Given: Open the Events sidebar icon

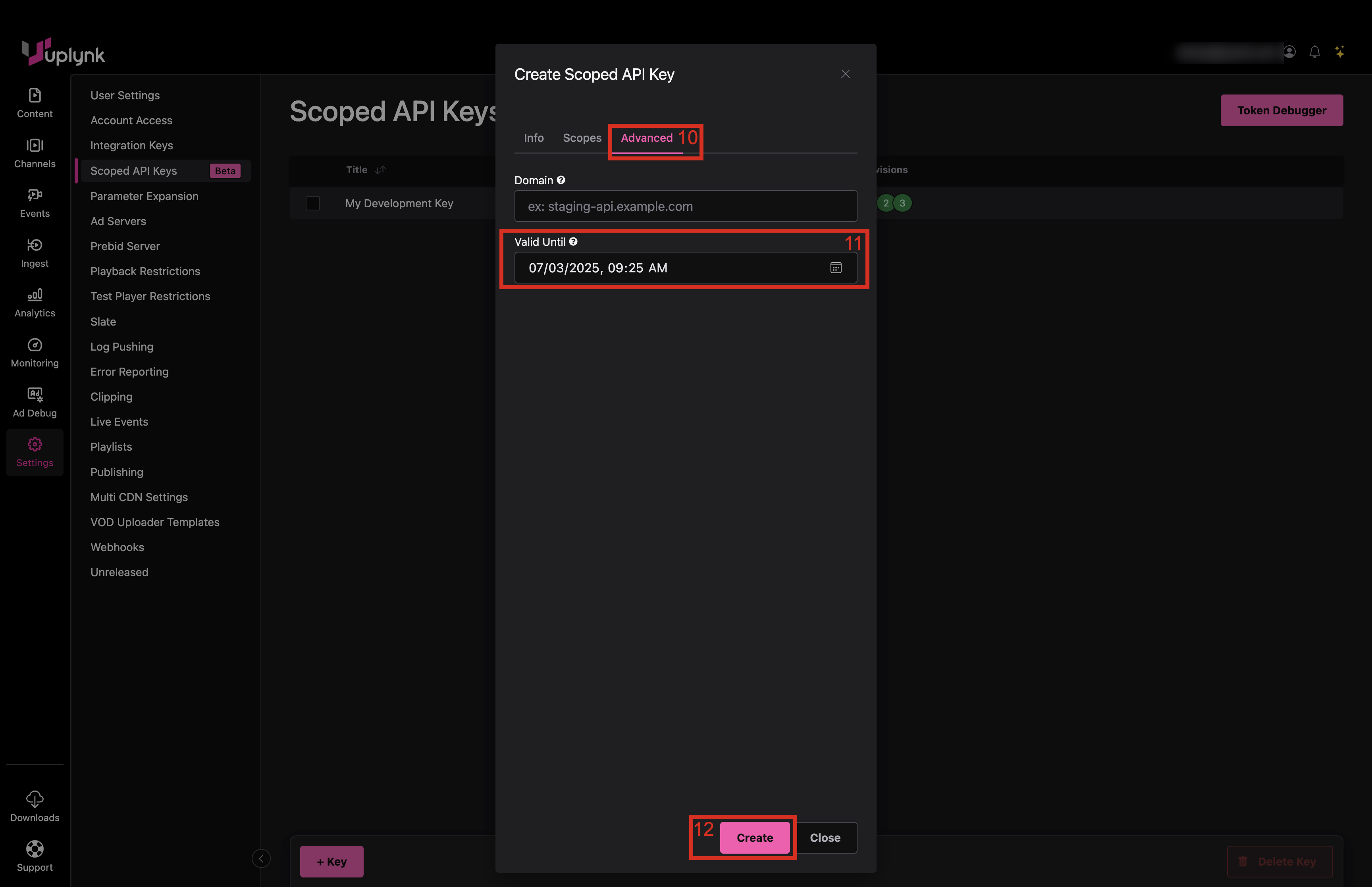Looking at the screenshot, I should (x=35, y=195).
